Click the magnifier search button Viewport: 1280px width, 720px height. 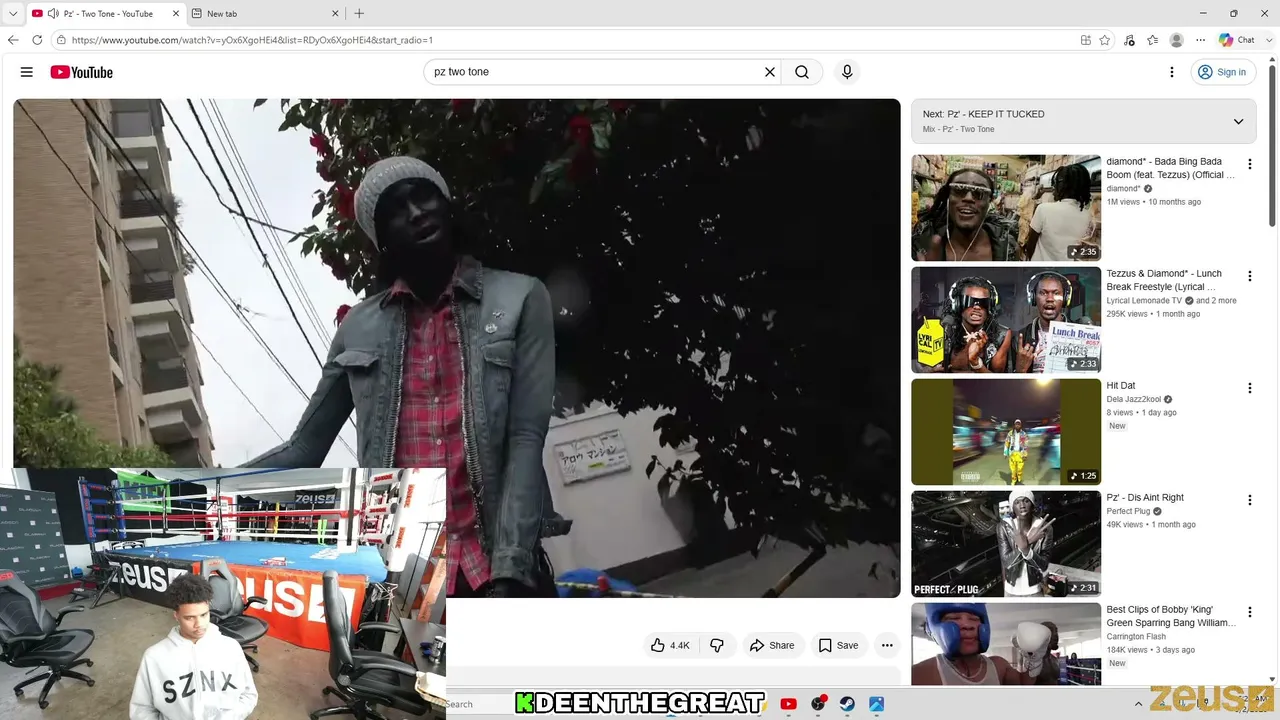[x=802, y=72]
